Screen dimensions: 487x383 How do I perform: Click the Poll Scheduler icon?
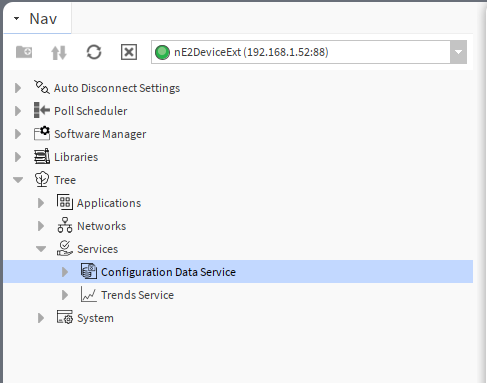(x=42, y=110)
